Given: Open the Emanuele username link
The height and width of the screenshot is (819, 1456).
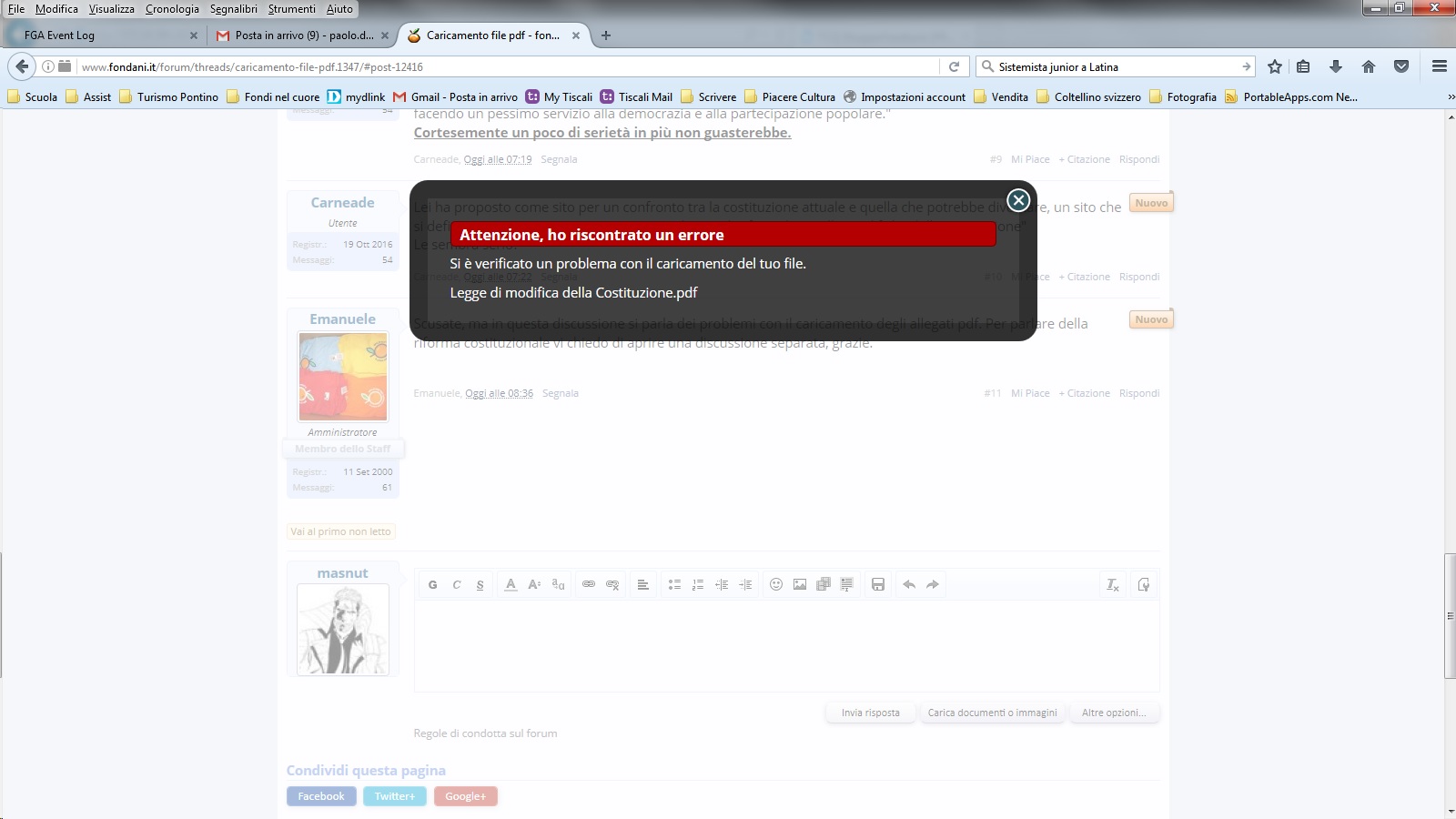Looking at the screenshot, I should coord(342,319).
